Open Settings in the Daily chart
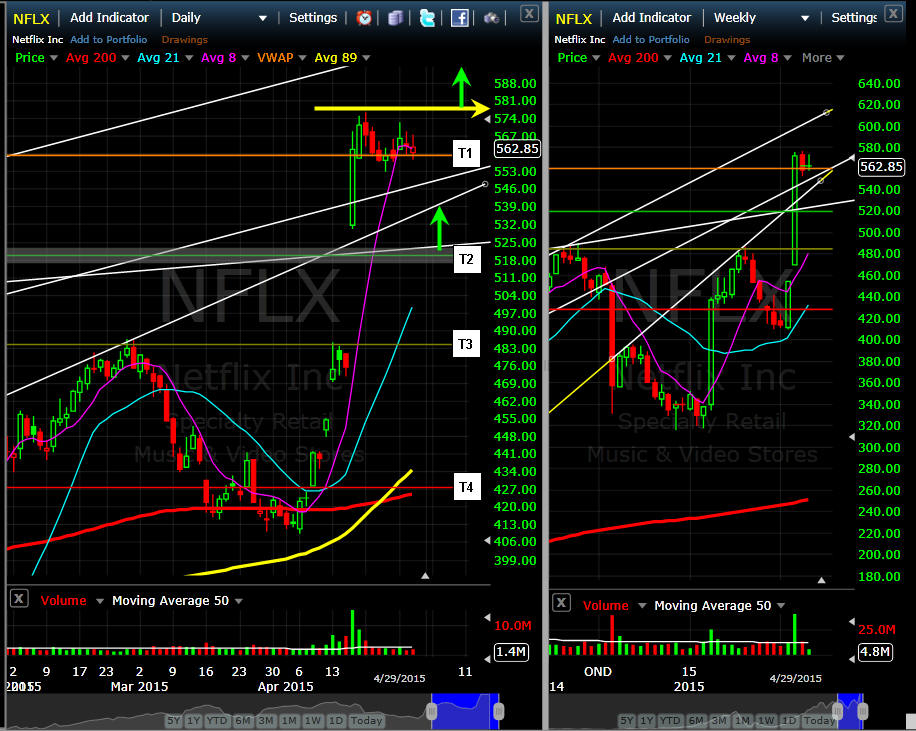 313,18
